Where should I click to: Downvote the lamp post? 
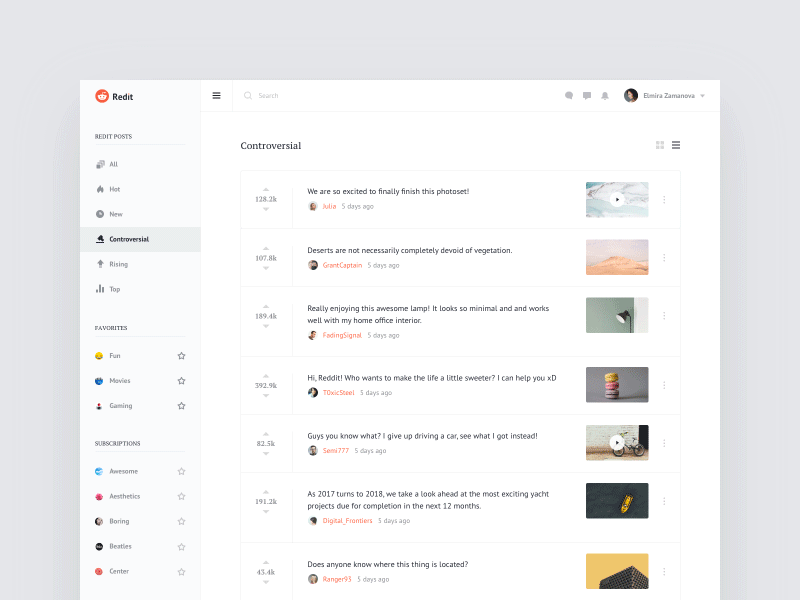[266, 328]
